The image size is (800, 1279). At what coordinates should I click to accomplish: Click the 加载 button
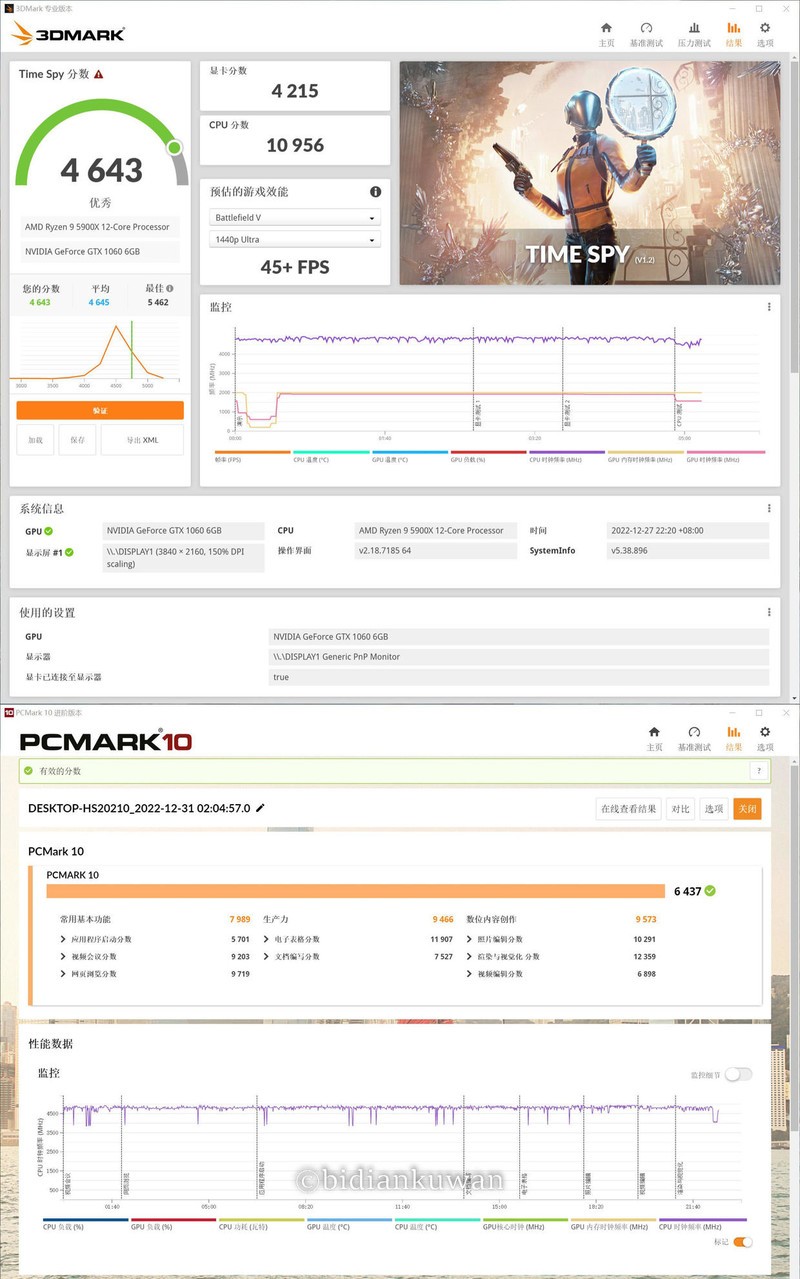tap(35, 440)
